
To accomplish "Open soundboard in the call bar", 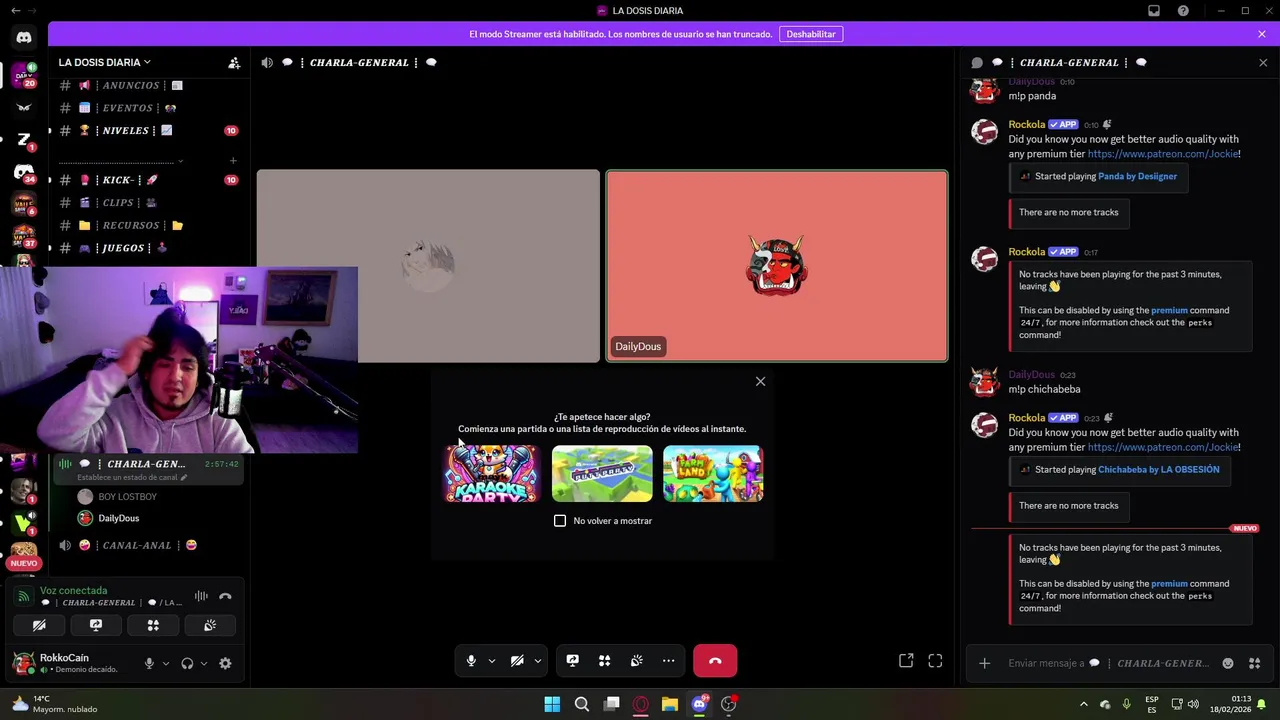I will 637,661.
